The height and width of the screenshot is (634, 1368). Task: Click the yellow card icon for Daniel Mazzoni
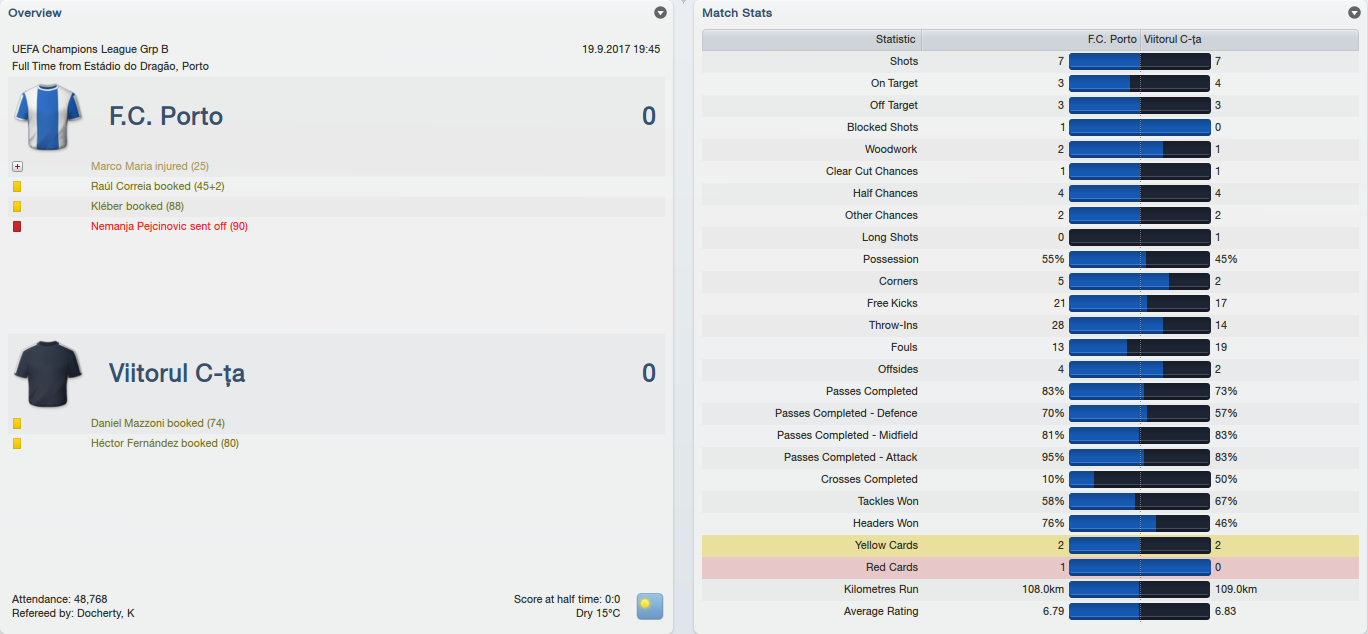17,424
